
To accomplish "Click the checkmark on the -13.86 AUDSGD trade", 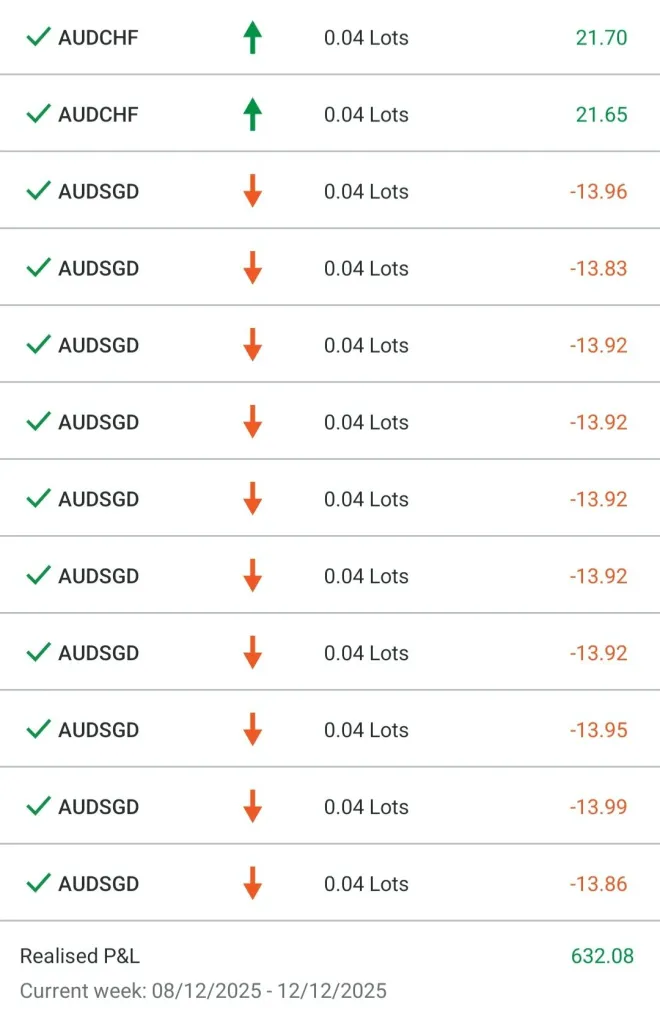I will pyautogui.click(x=38, y=884).
